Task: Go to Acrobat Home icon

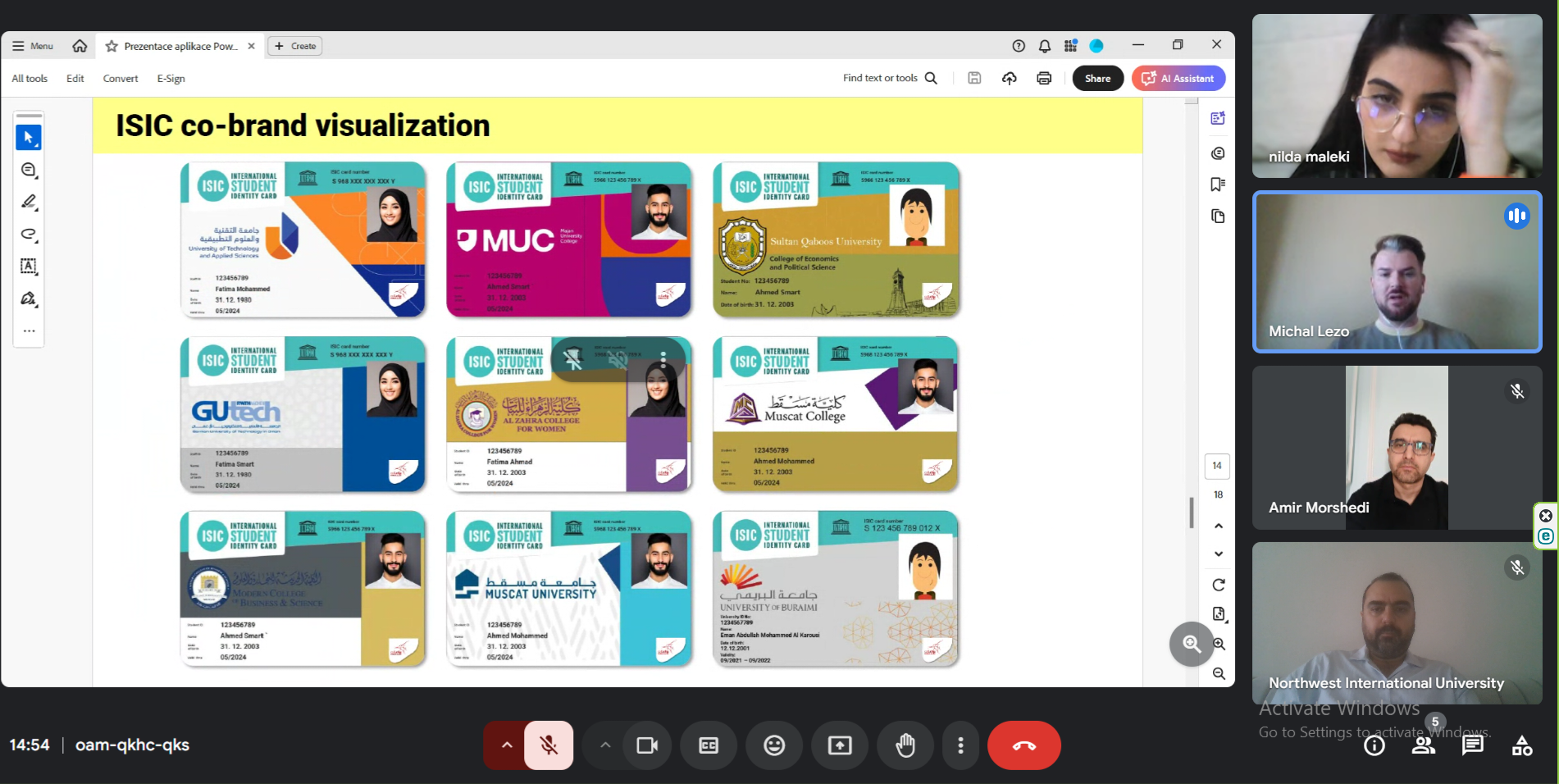Action: click(80, 46)
